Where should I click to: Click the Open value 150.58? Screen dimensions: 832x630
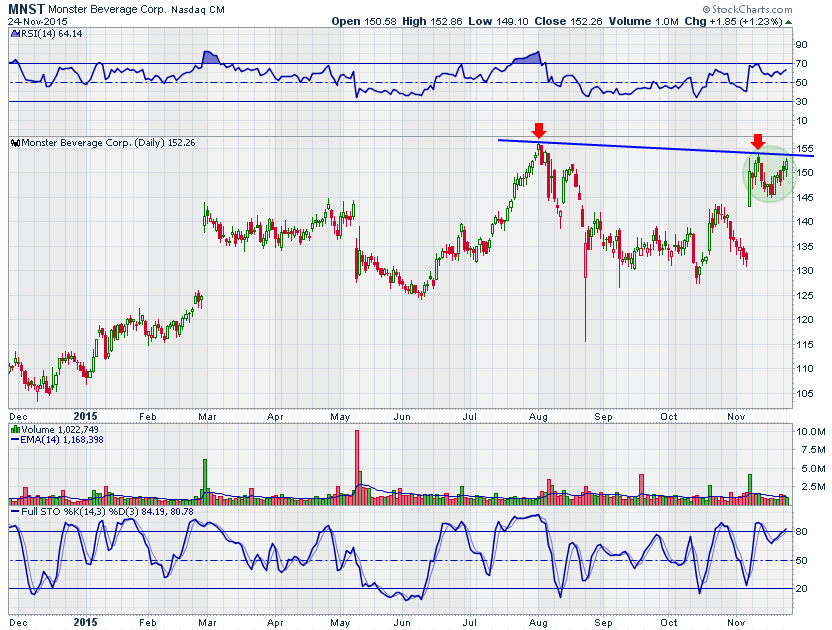[x=380, y=22]
